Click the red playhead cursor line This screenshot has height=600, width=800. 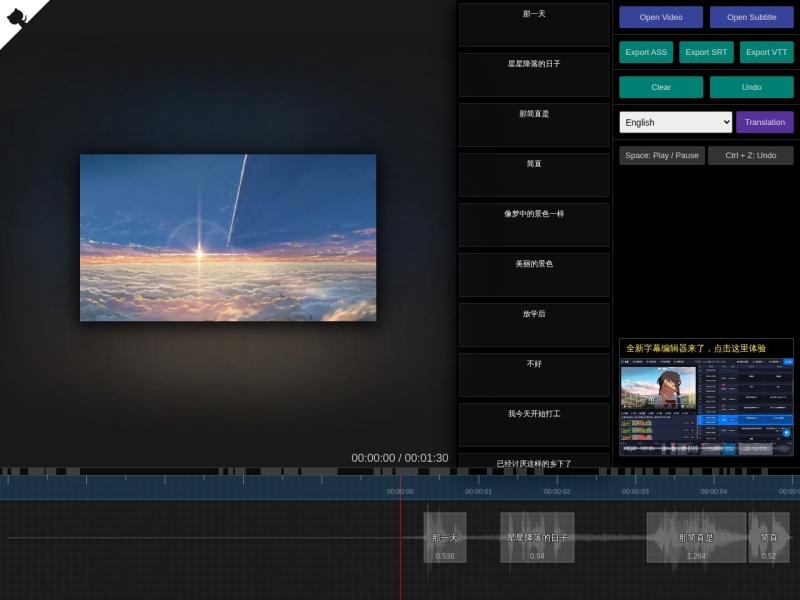click(x=401, y=537)
